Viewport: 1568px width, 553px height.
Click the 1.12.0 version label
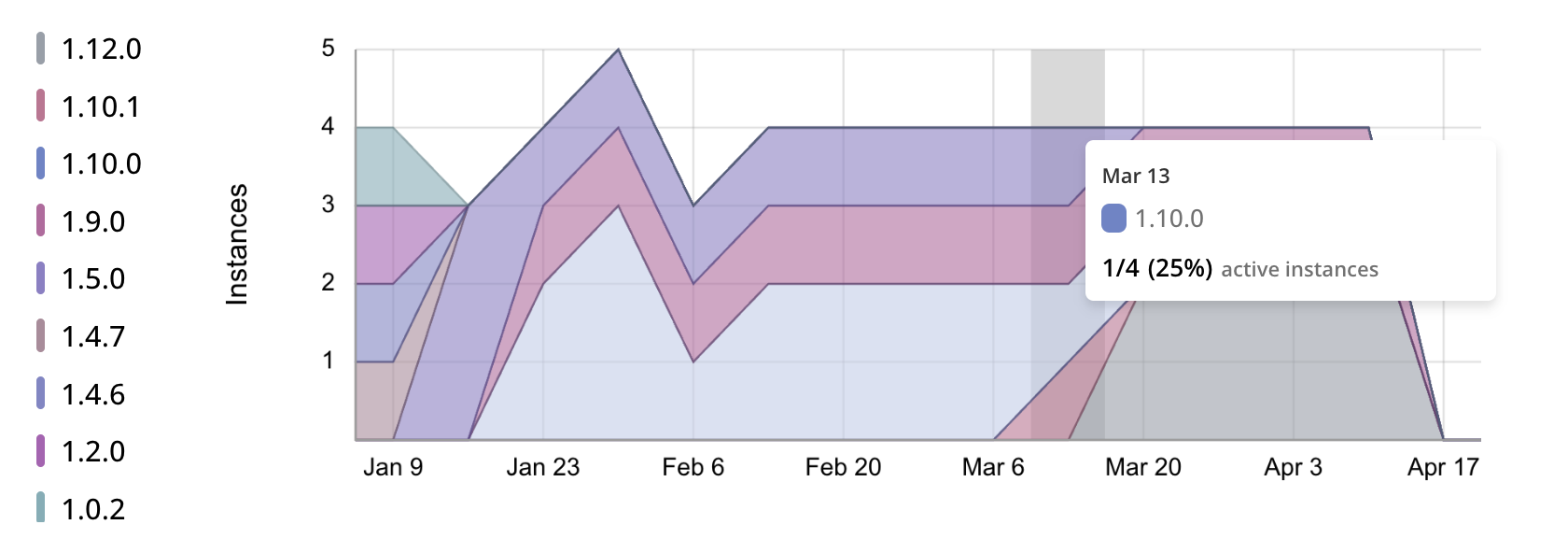pyautogui.click(x=102, y=49)
